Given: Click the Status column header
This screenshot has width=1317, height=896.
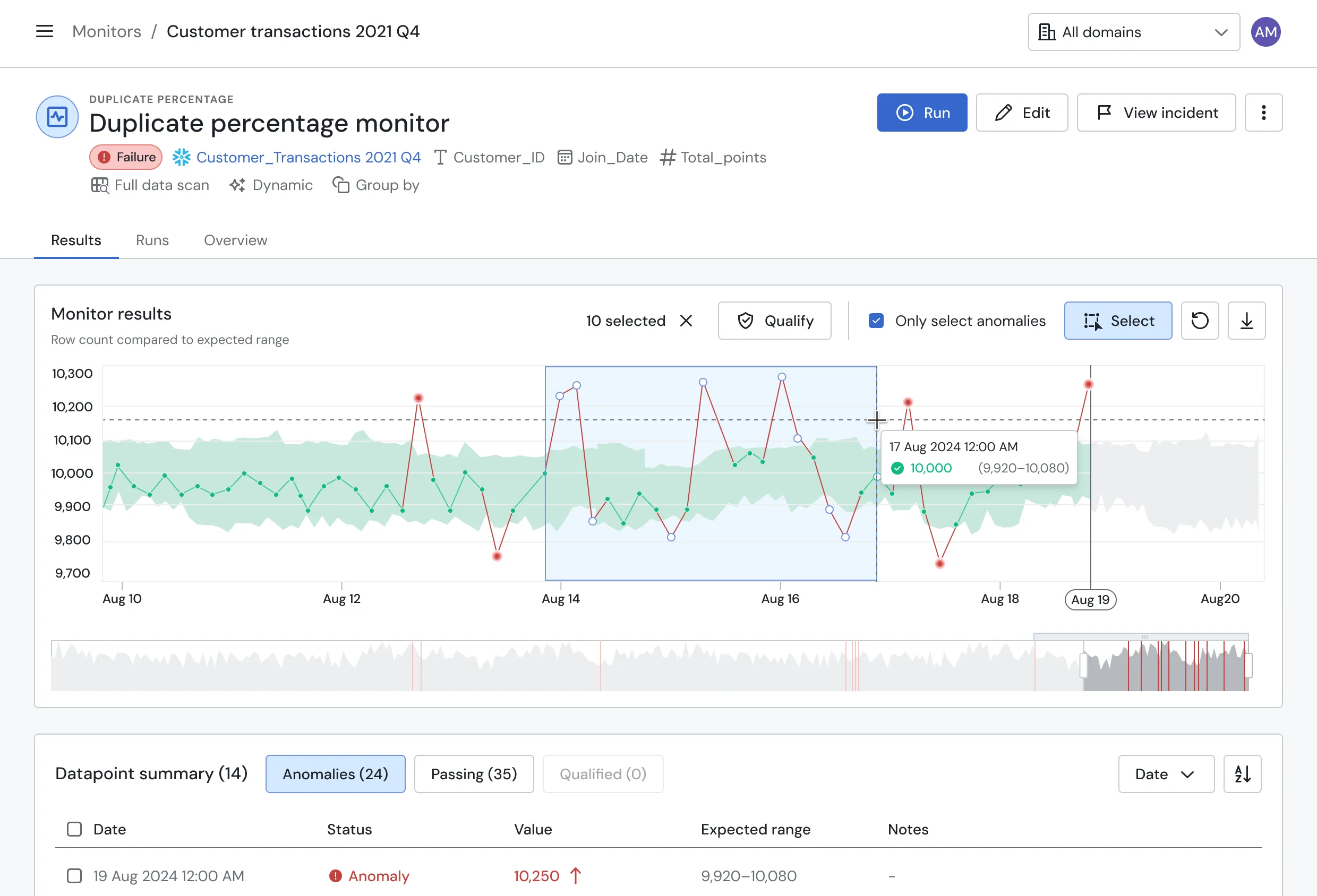Looking at the screenshot, I should coord(349,829).
